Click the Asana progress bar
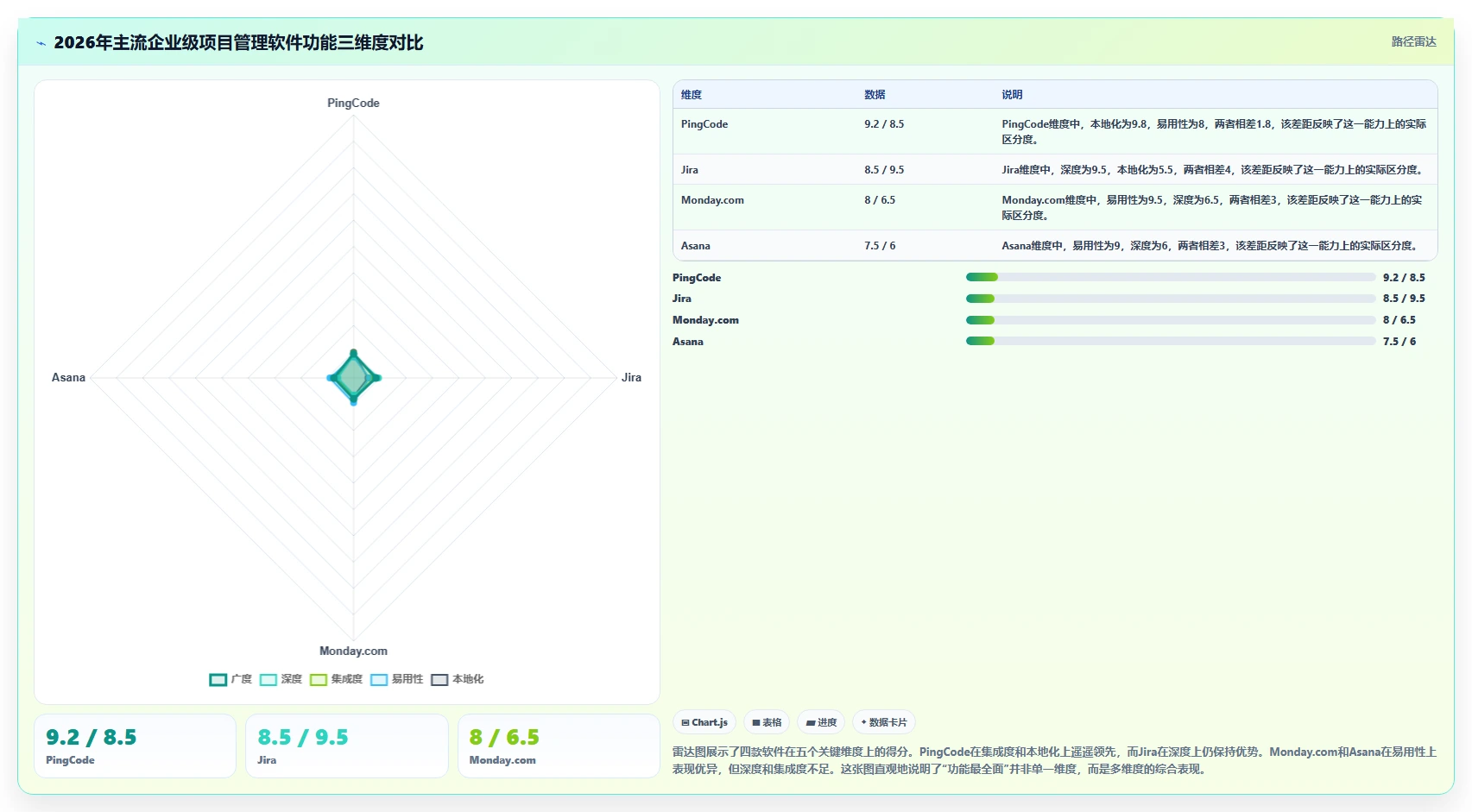The width and height of the screenshot is (1472, 812). click(1170, 341)
